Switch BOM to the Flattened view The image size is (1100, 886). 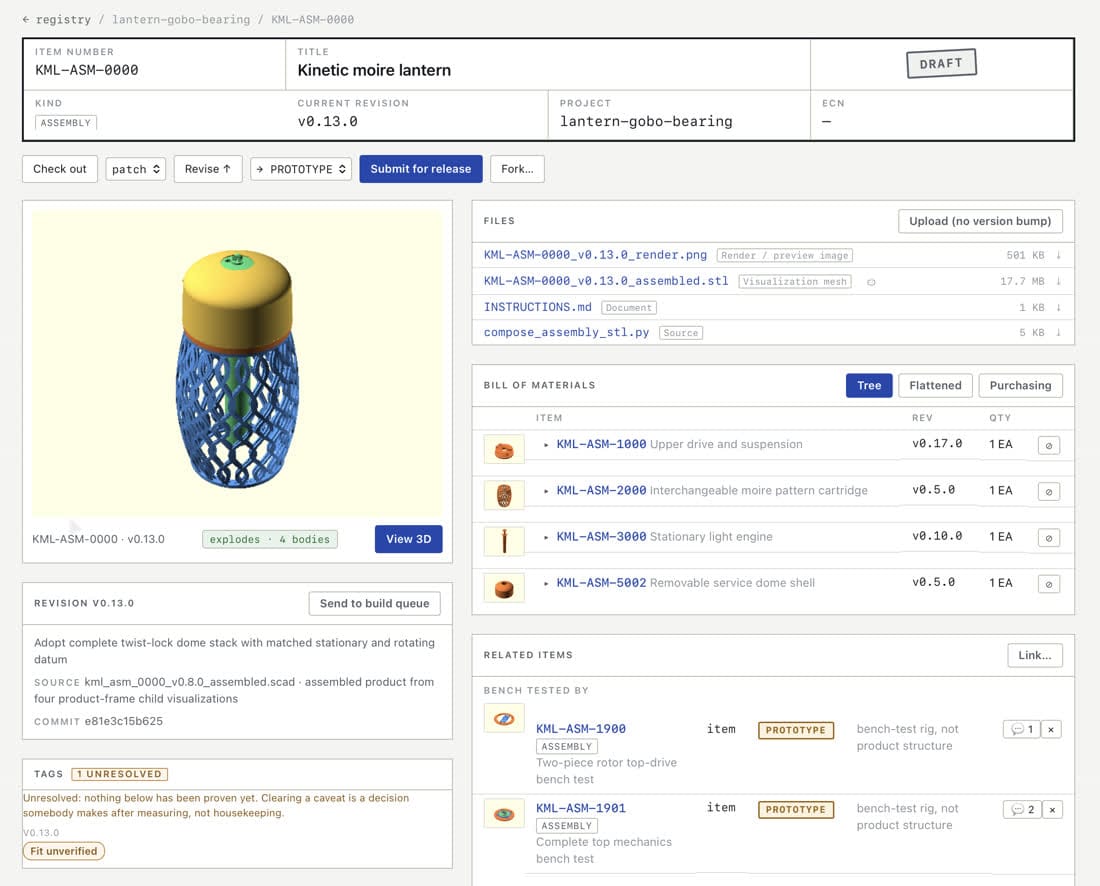pyautogui.click(x=935, y=385)
